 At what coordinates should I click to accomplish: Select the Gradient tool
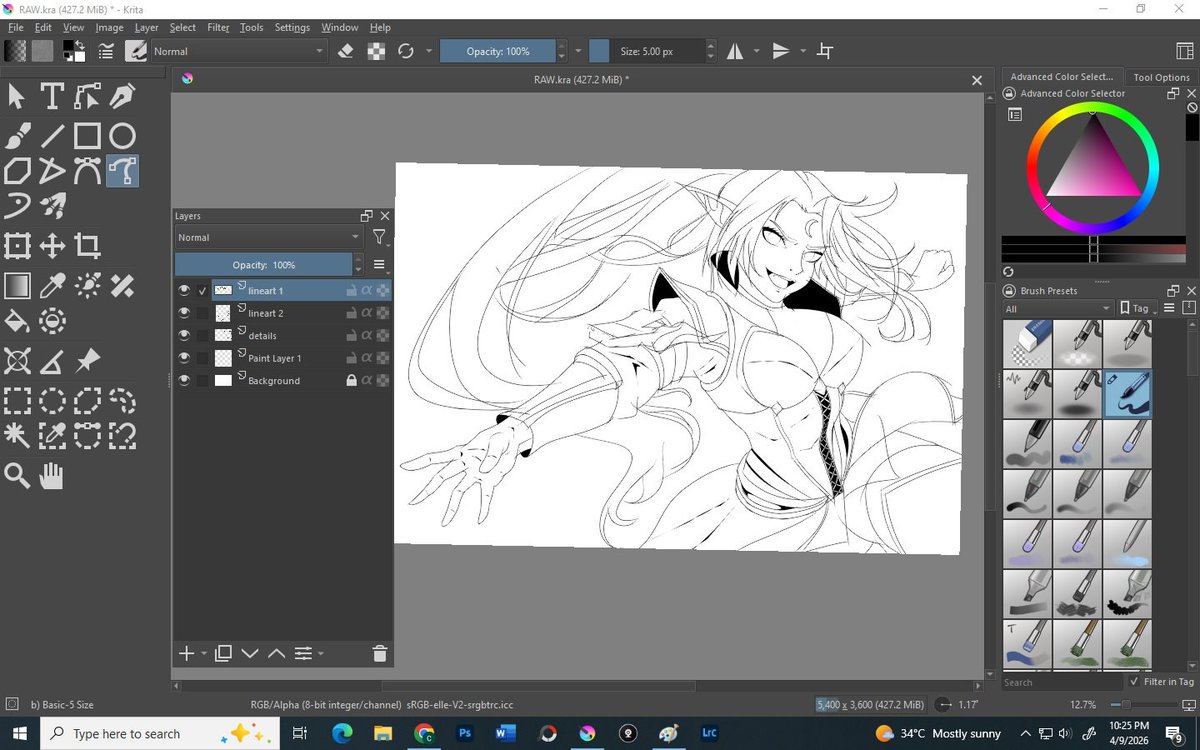(x=17, y=286)
